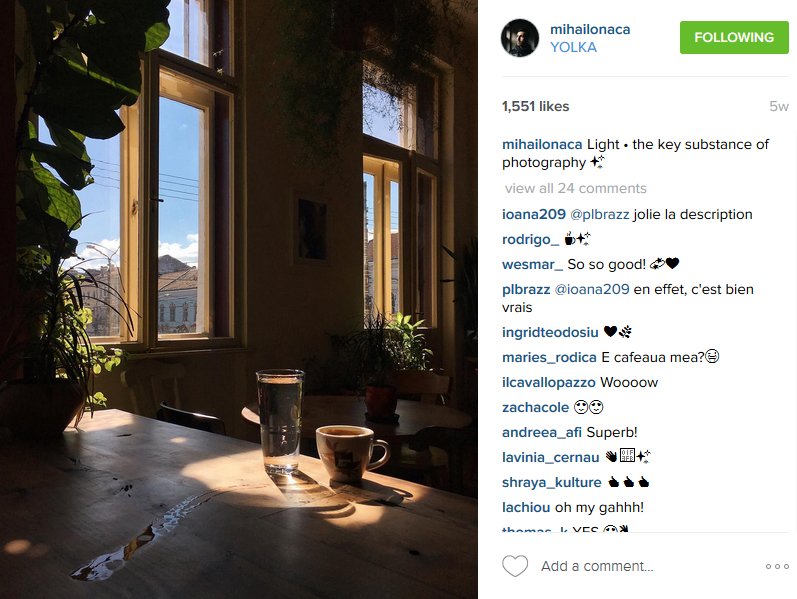Toggle the green FOLLOWING button
Screen dimensions: 797x599
(734, 38)
